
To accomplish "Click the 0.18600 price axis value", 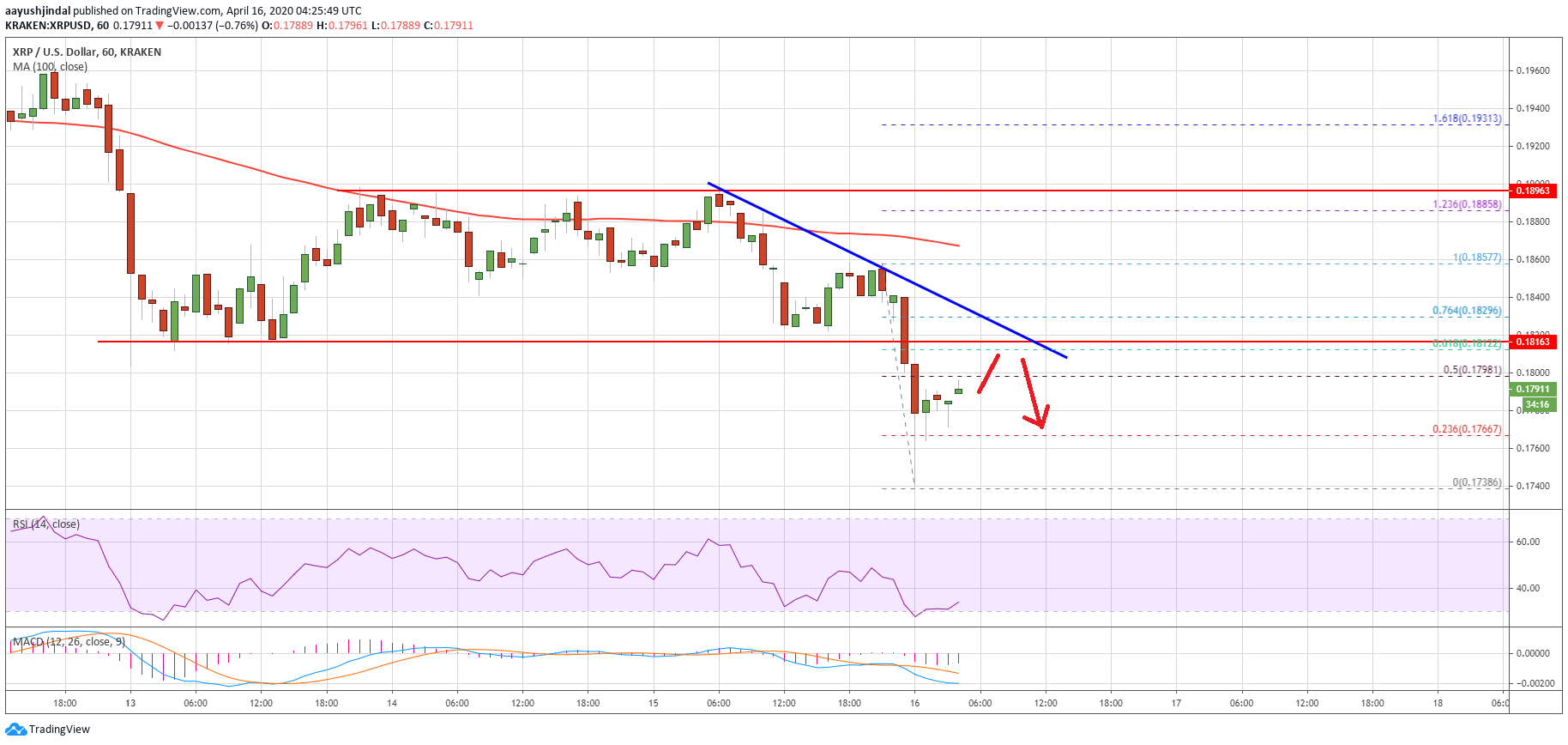I will point(1533,259).
